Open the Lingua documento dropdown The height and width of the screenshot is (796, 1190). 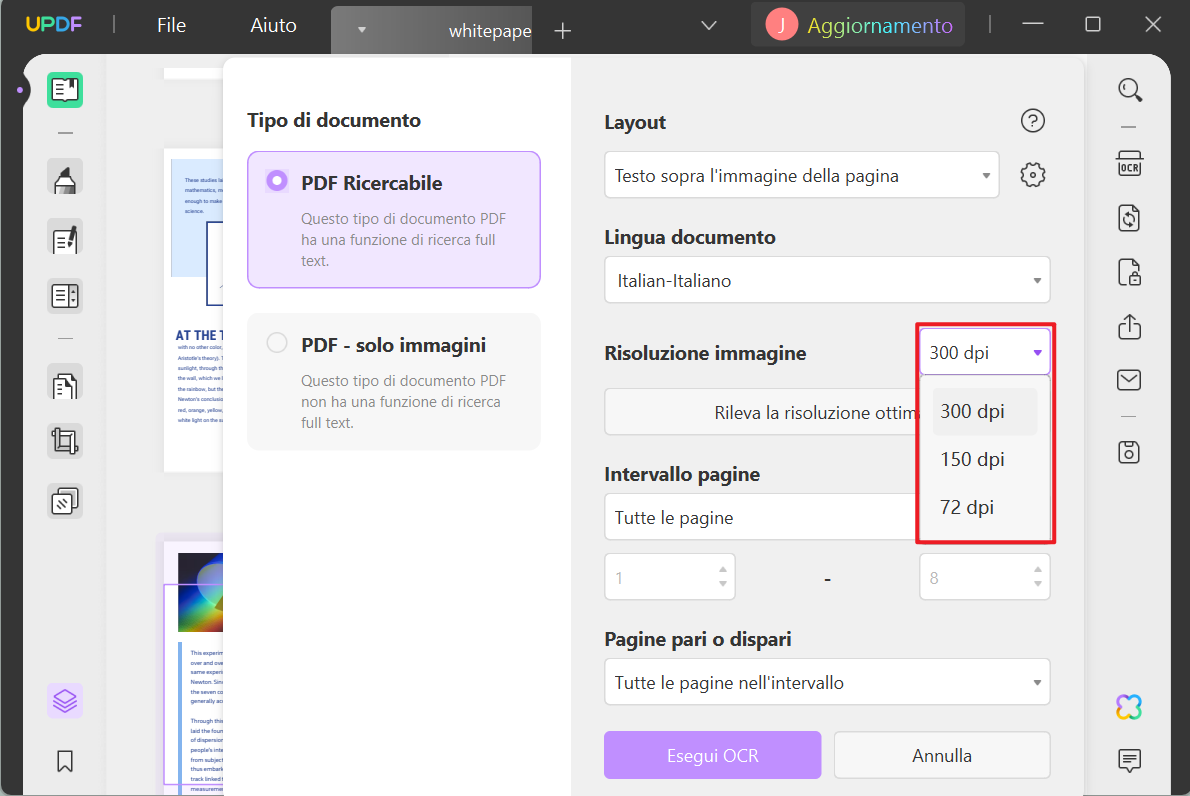(x=826, y=280)
